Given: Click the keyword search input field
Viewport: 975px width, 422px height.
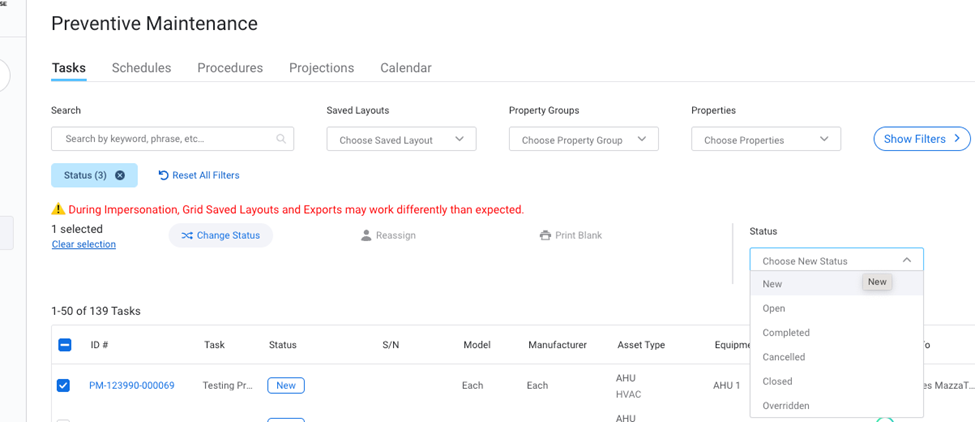Looking at the screenshot, I should [x=160, y=139].
